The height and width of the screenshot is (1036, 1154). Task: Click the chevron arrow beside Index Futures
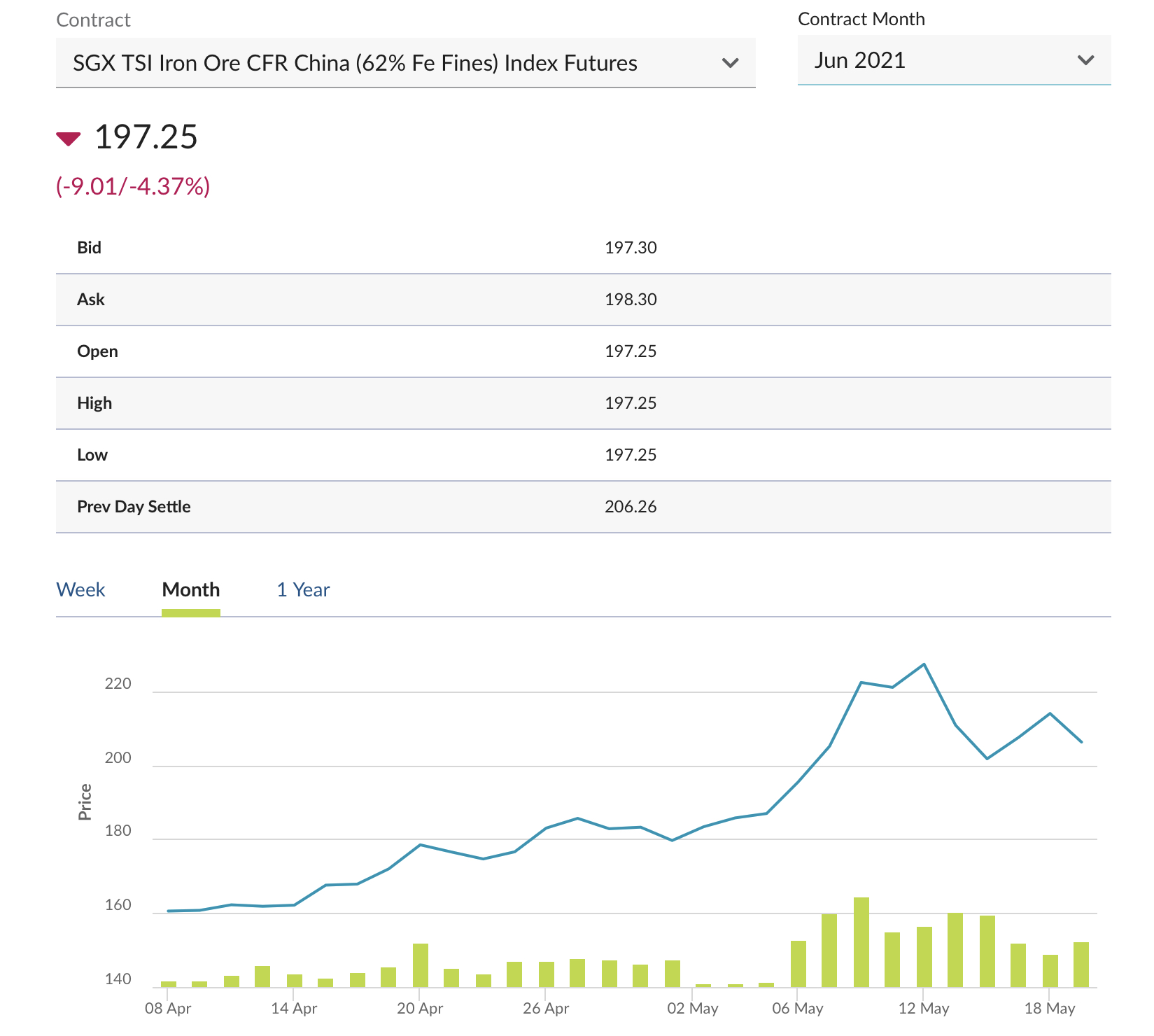(730, 63)
